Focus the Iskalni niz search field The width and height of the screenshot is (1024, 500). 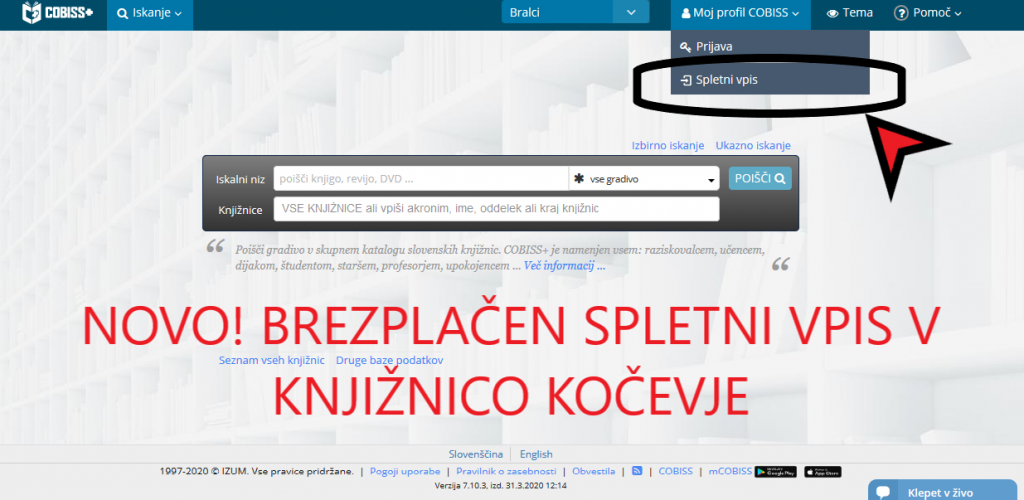[421, 178]
